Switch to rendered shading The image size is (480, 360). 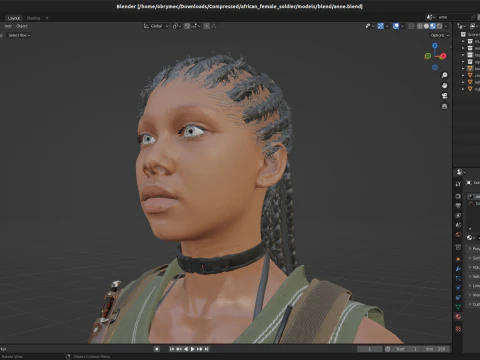click(440, 26)
